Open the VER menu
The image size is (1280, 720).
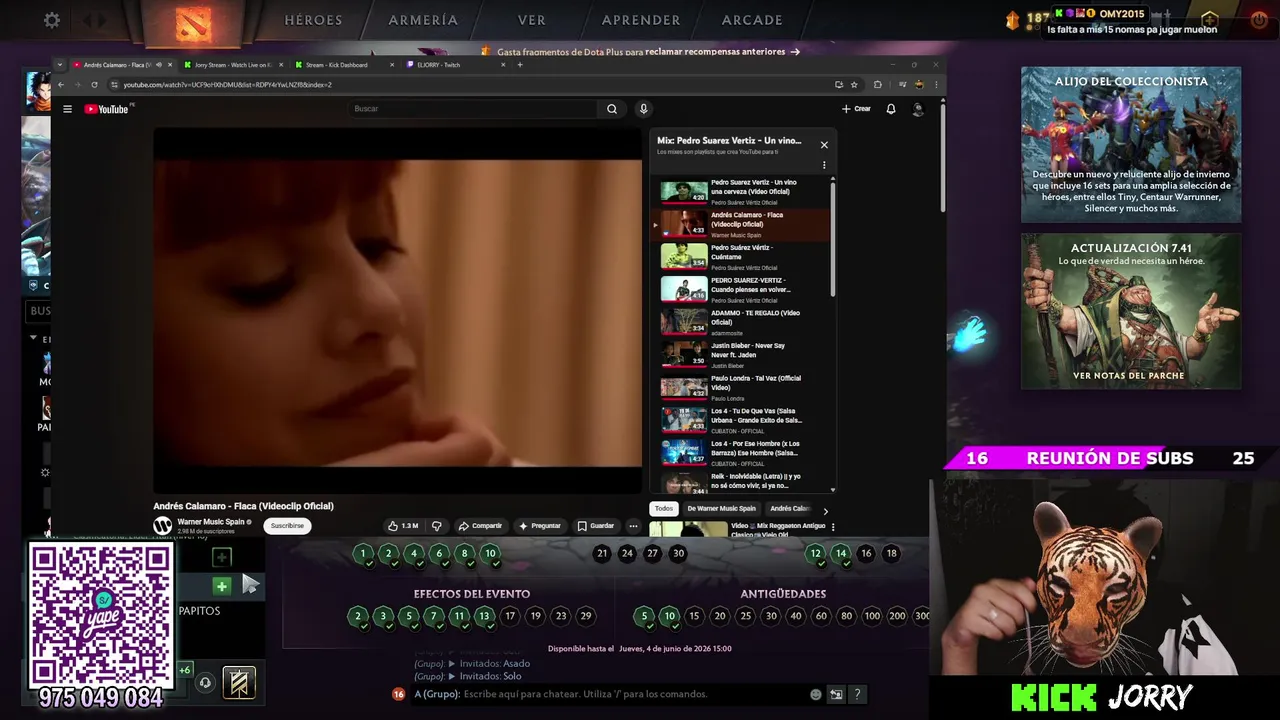point(532,20)
